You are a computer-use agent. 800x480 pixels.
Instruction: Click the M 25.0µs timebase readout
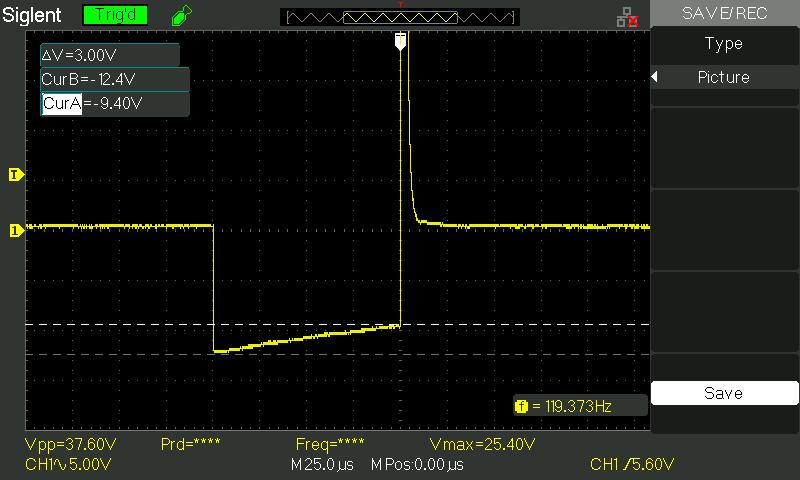(324, 465)
